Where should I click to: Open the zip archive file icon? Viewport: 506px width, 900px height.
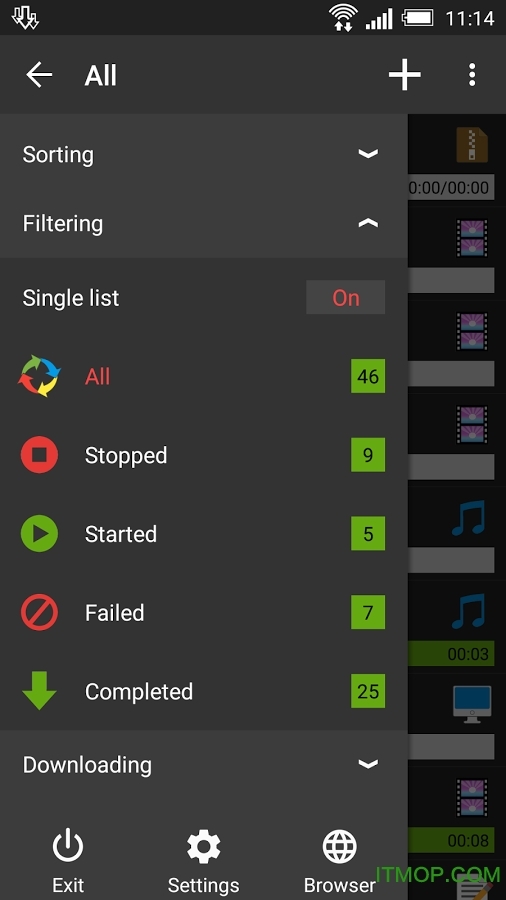[472, 145]
